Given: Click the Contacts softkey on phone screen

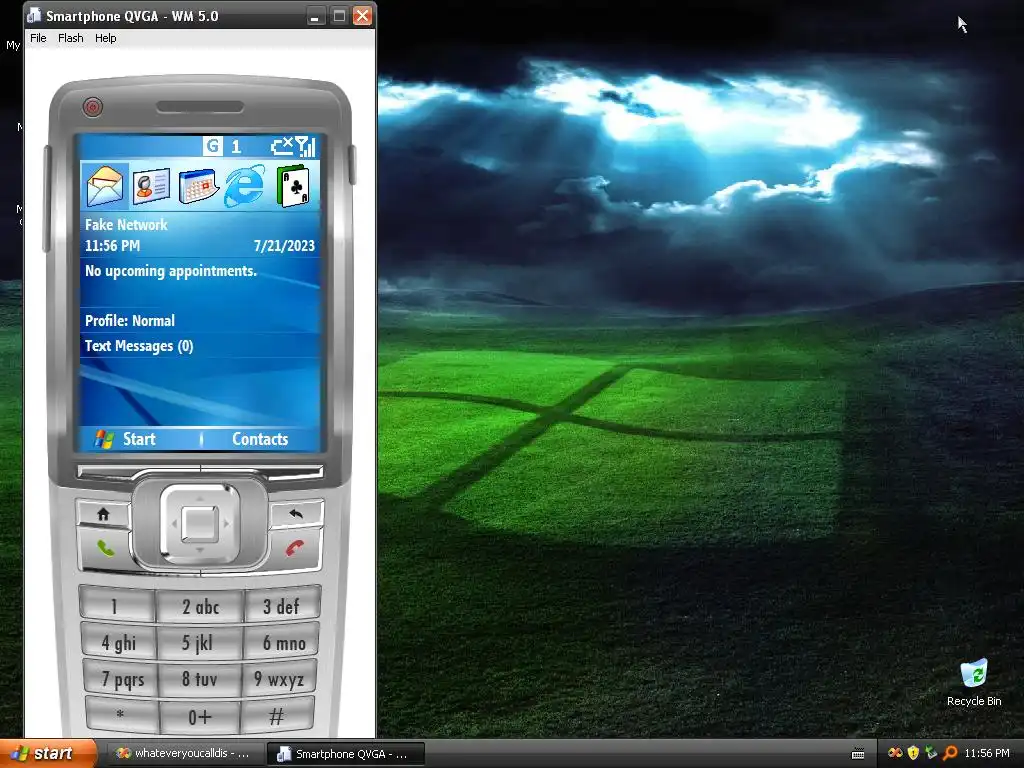Looking at the screenshot, I should click(x=260, y=439).
